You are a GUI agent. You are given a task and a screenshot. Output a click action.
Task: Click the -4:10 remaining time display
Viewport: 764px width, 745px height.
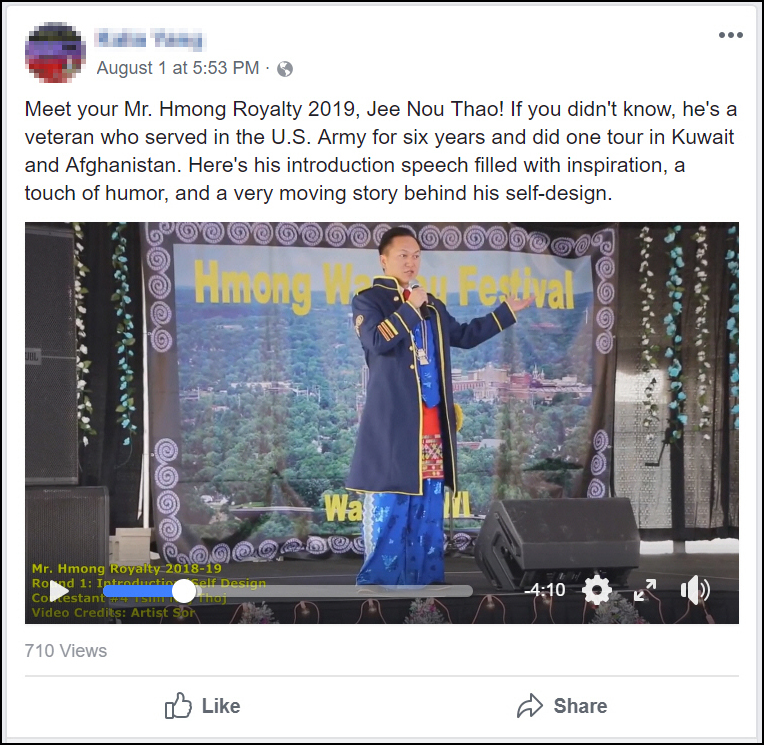[x=545, y=590]
